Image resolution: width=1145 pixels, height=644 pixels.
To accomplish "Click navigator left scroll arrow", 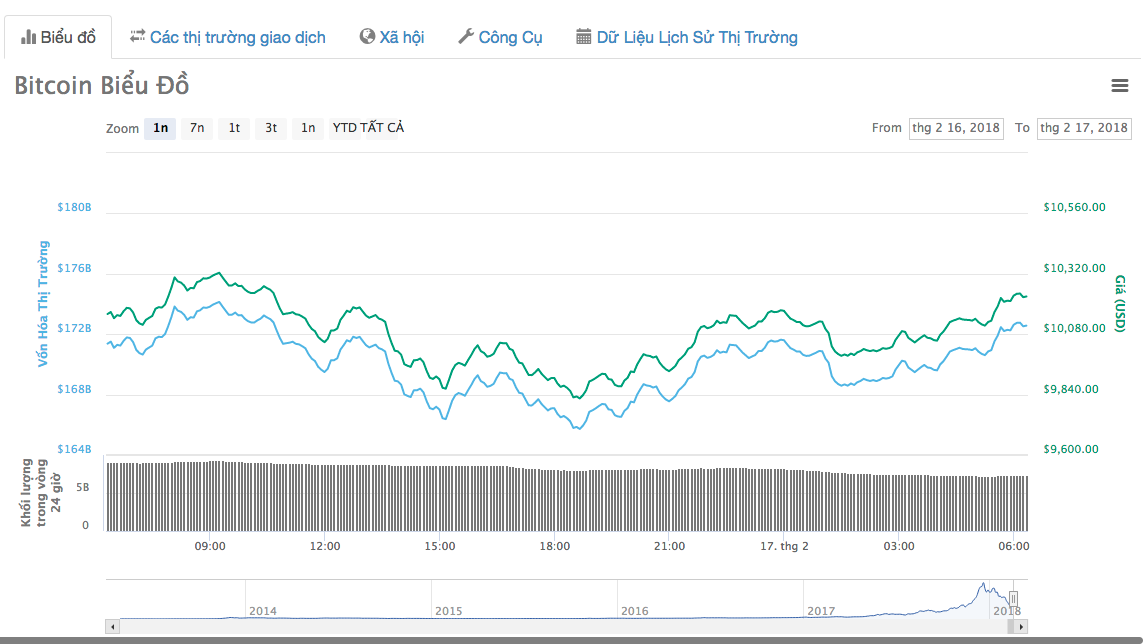I will click(x=112, y=626).
